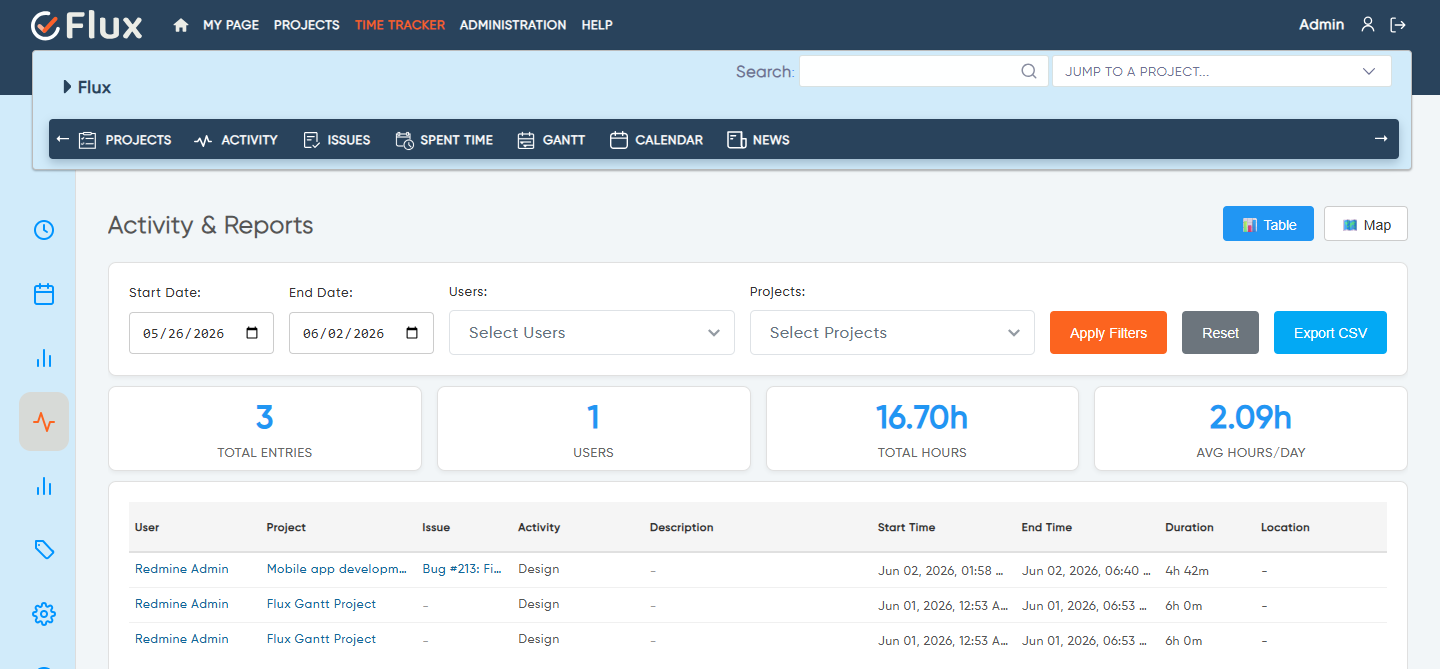1440x669 pixels.
Task: Open the lower bar chart sidebar icon
Action: (x=44, y=486)
